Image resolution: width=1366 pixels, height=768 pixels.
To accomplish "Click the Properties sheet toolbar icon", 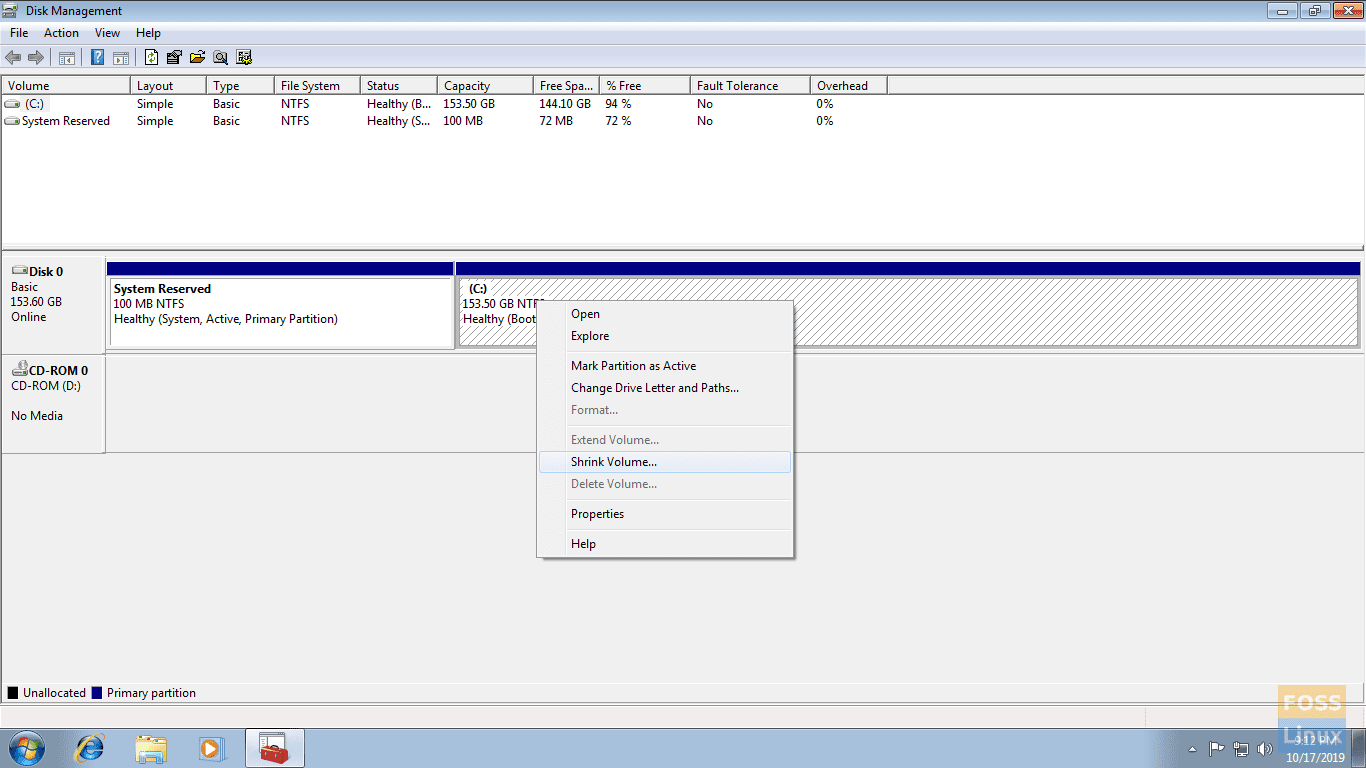I will click(x=174, y=57).
